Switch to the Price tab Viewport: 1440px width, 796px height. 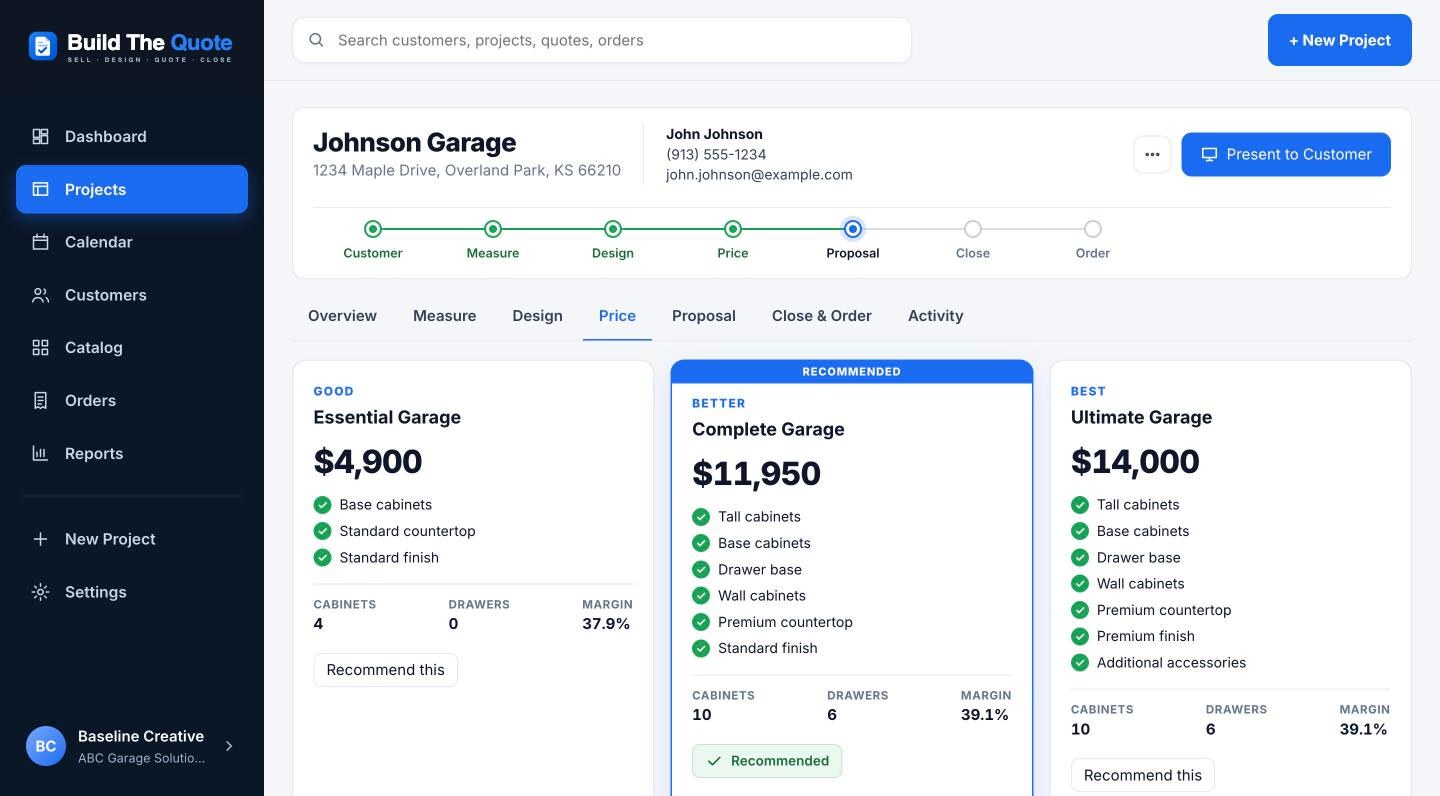(617, 316)
